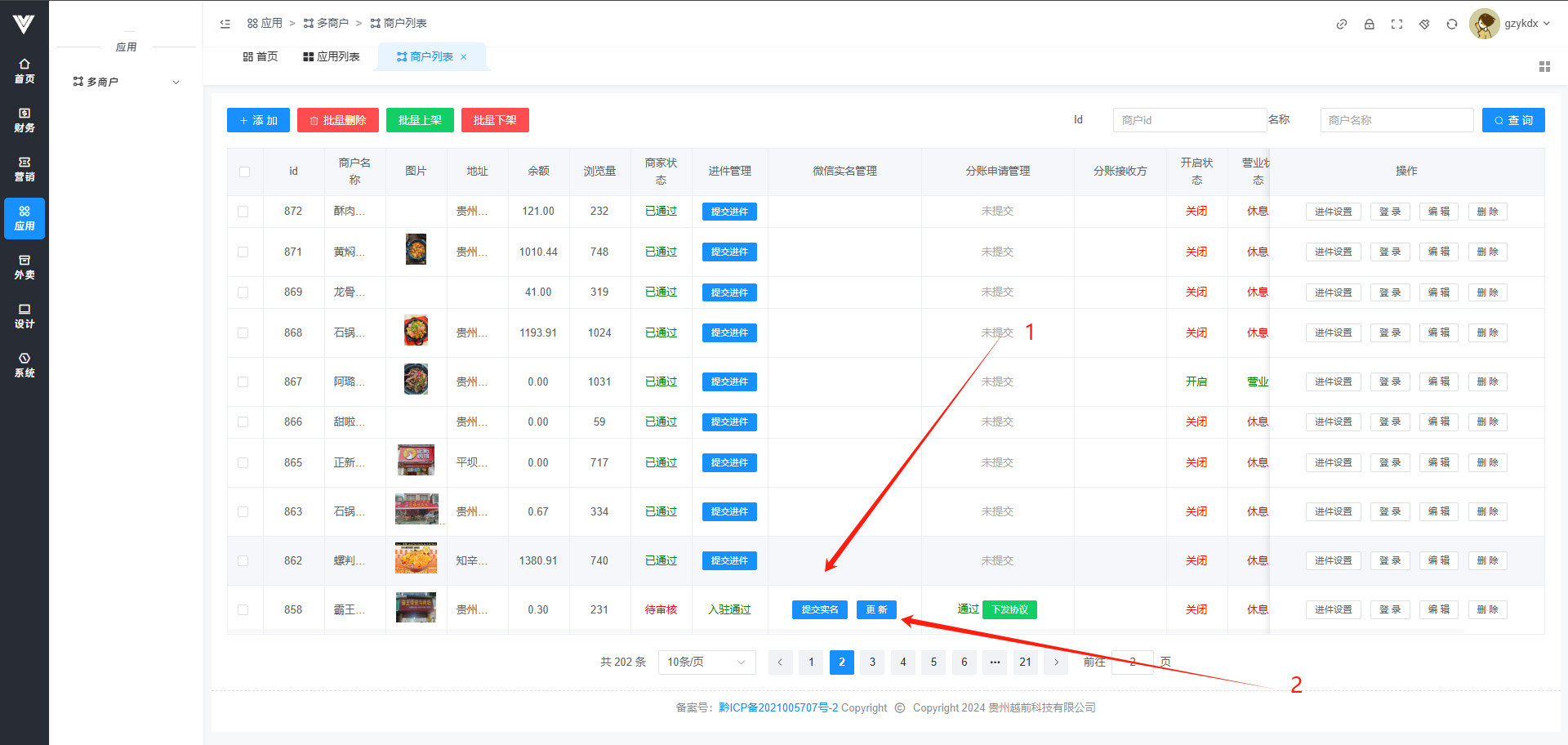Check the select-all checkbox in table header
The width and height of the screenshot is (1568, 745).
(244, 172)
